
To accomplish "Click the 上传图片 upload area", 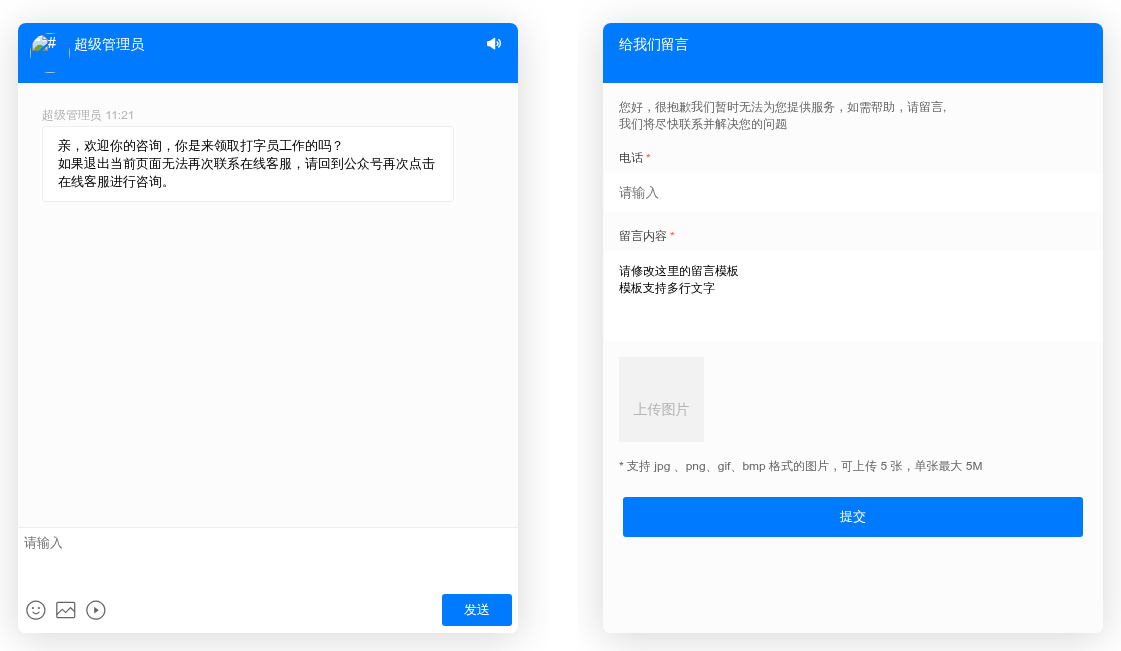I will 661,398.
